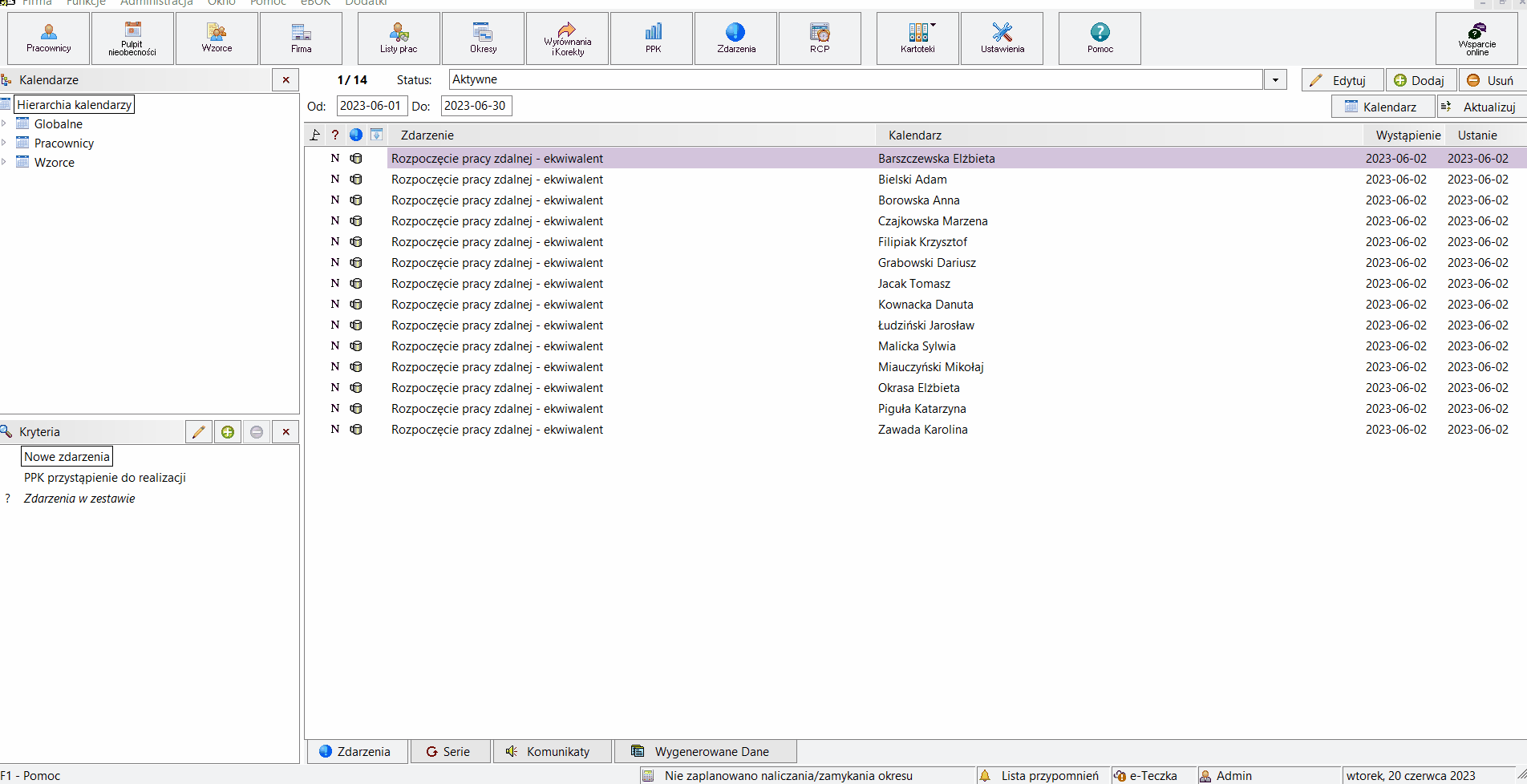Open Listy płac toolbar icon
The height and width of the screenshot is (784, 1527).
399,38
